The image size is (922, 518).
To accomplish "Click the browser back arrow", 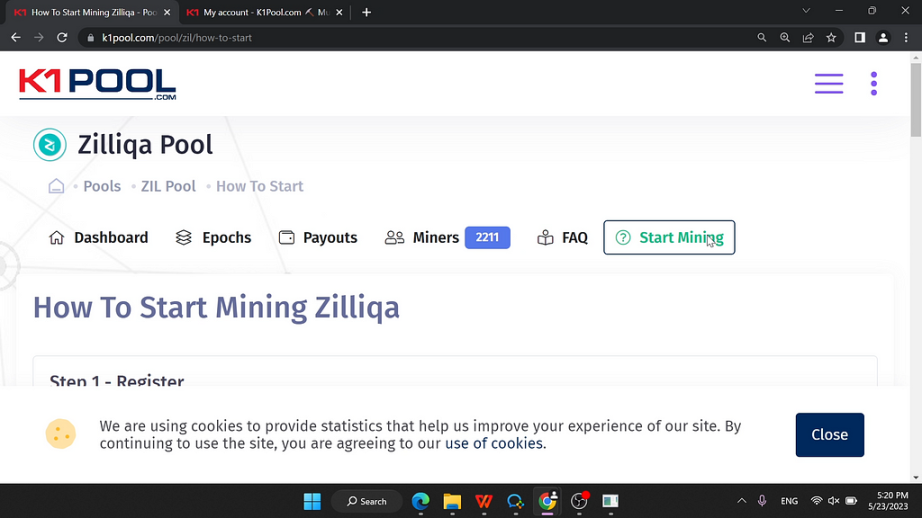I will (16, 38).
